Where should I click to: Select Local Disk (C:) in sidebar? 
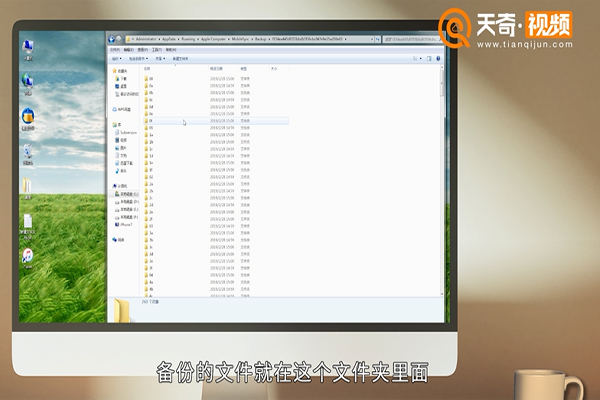(x=127, y=193)
